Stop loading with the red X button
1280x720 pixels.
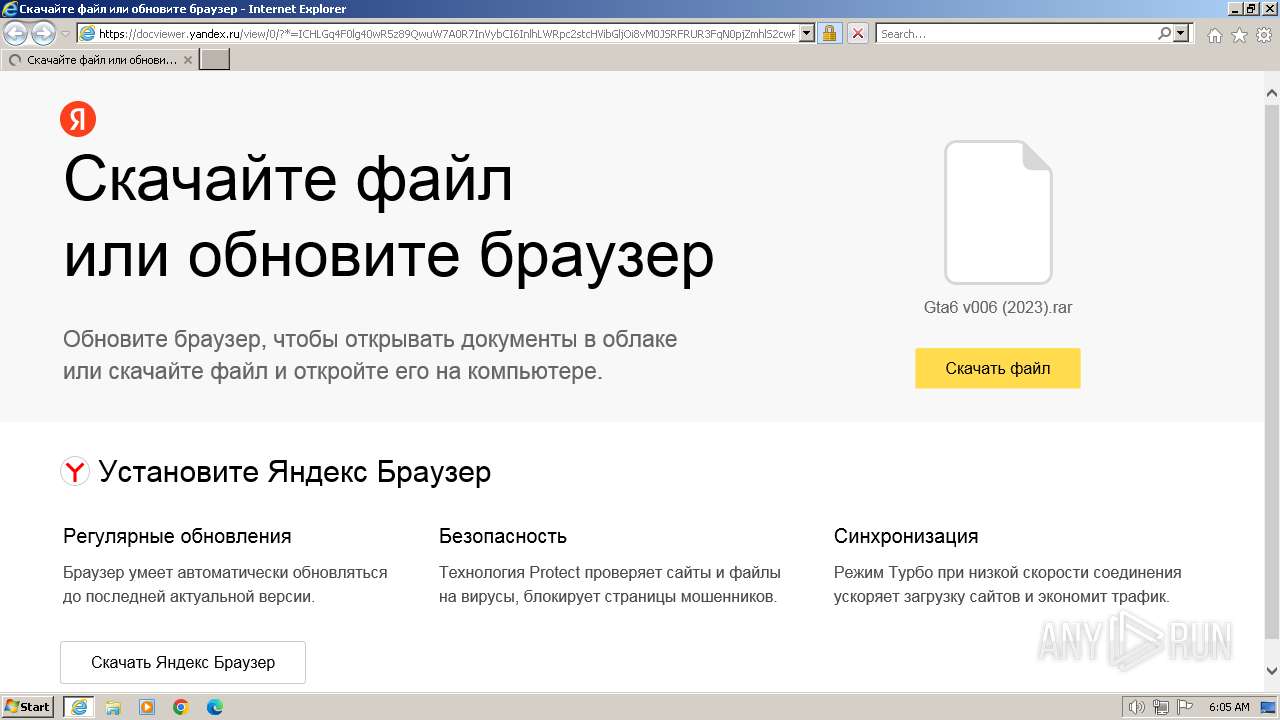(x=858, y=33)
